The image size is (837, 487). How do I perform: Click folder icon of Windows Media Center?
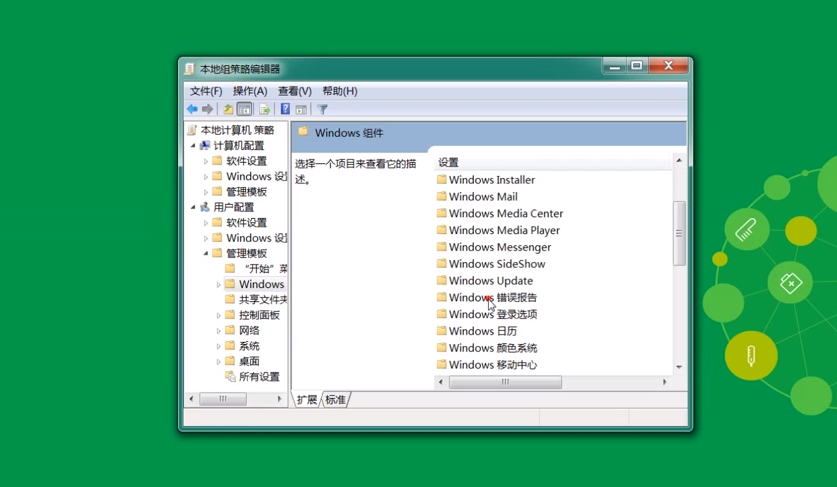tap(441, 213)
